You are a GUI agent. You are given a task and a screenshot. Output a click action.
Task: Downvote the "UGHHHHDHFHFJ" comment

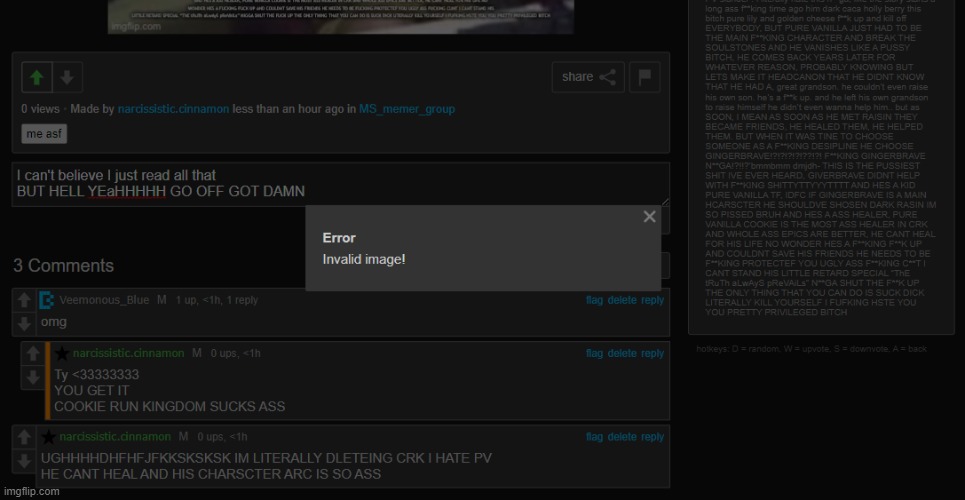click(25, 461)
